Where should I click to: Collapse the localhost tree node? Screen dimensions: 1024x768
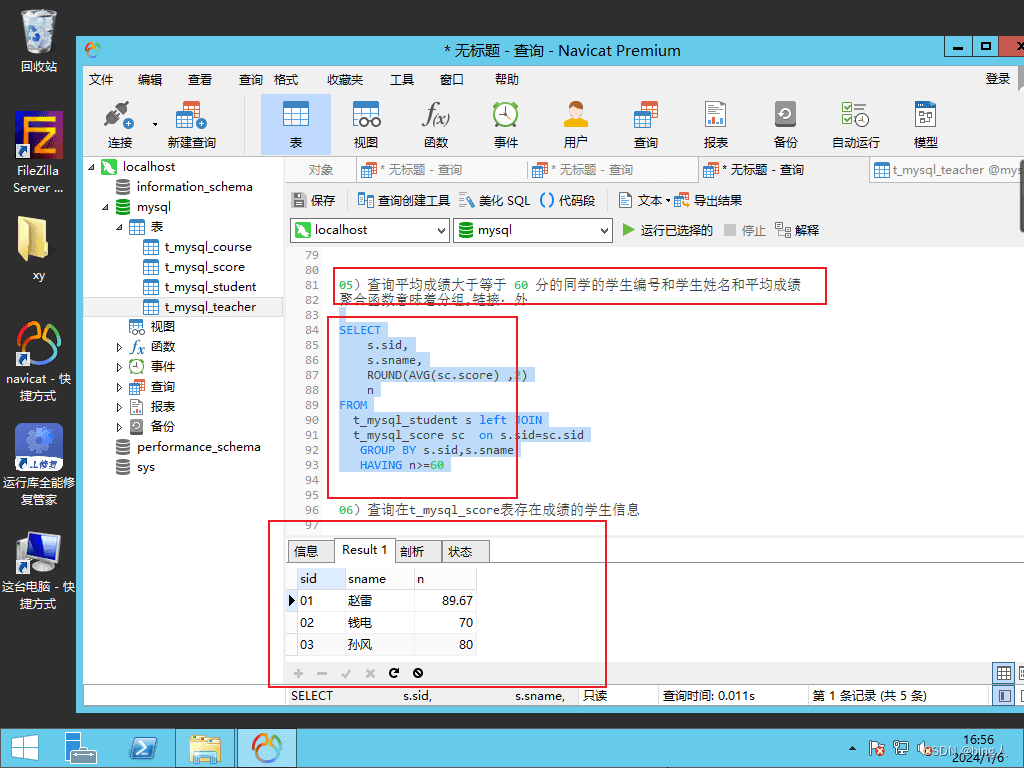(x=91, y=167)
